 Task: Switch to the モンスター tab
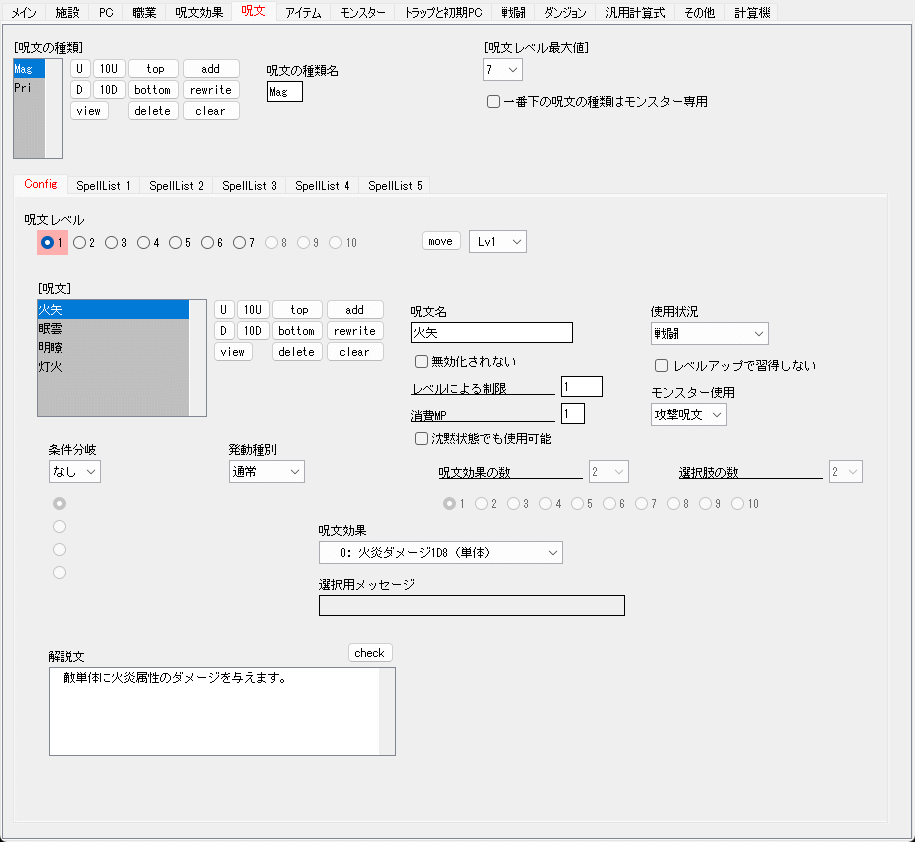point(362,12)
